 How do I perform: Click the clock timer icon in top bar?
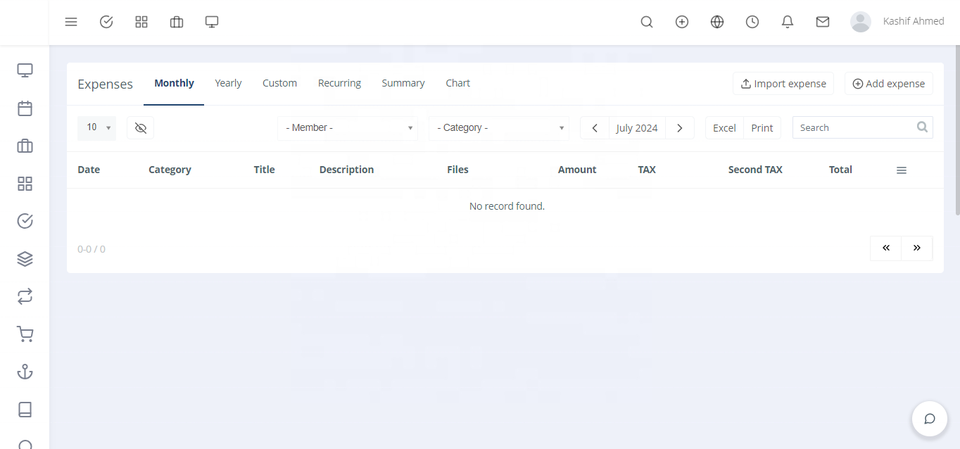[x=752, y=21]
